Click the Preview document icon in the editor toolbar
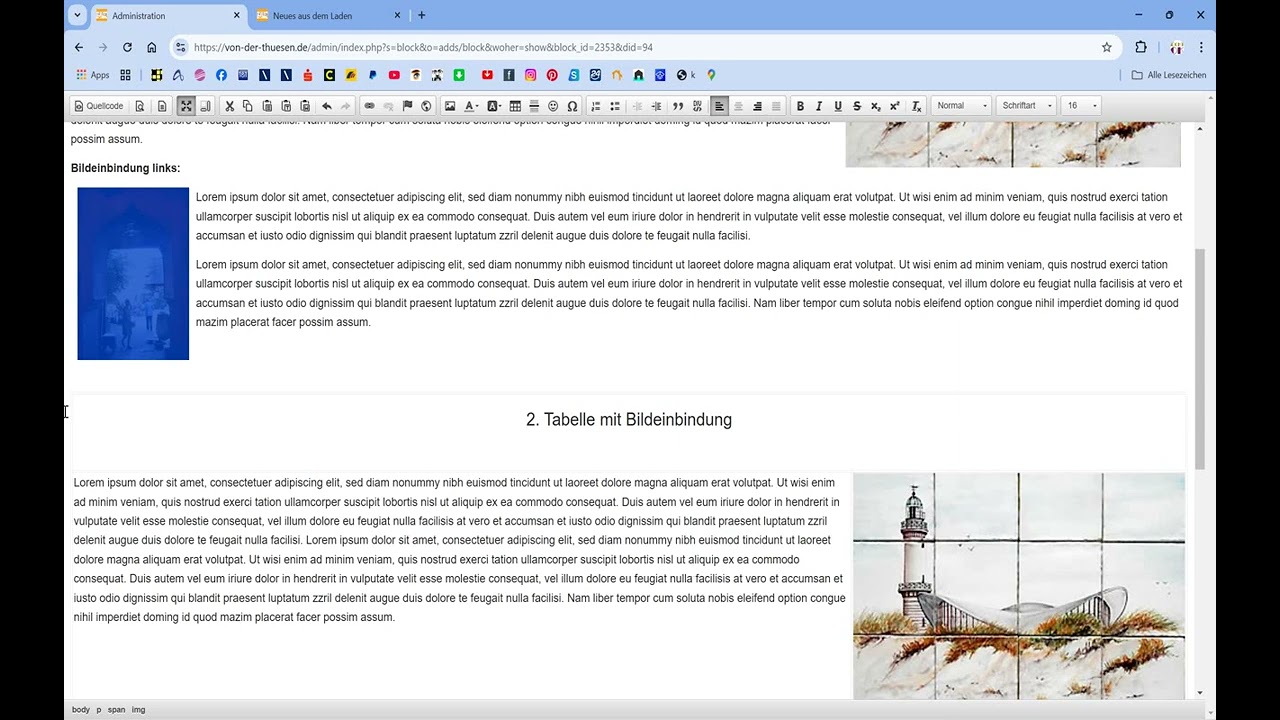This screenshot has width=1280, height=720. 140,106
